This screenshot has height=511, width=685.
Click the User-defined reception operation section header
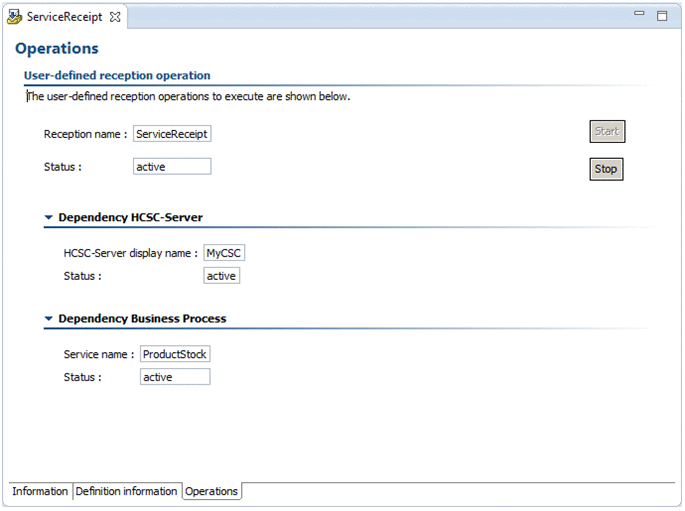pyautogui.click(x=117, y=75)
